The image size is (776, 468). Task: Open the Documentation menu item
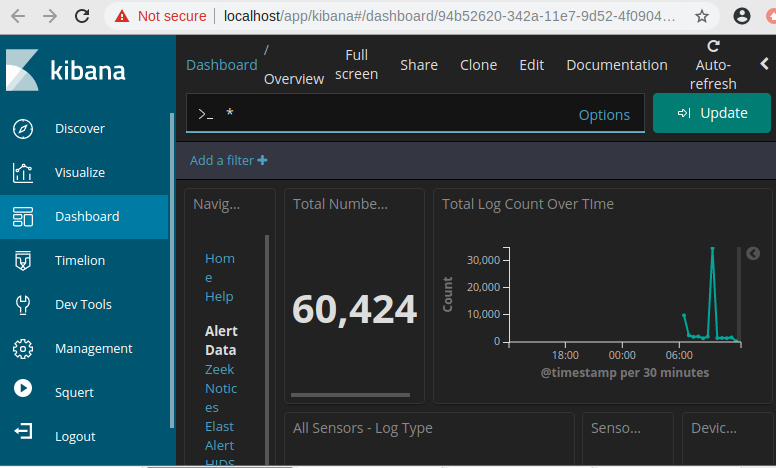pos(617,65)
